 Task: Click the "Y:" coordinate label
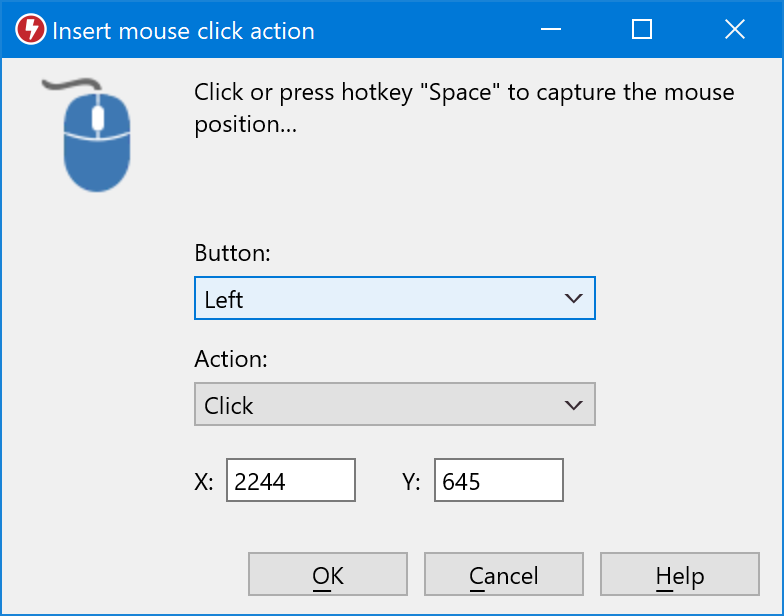pos(411,482)
